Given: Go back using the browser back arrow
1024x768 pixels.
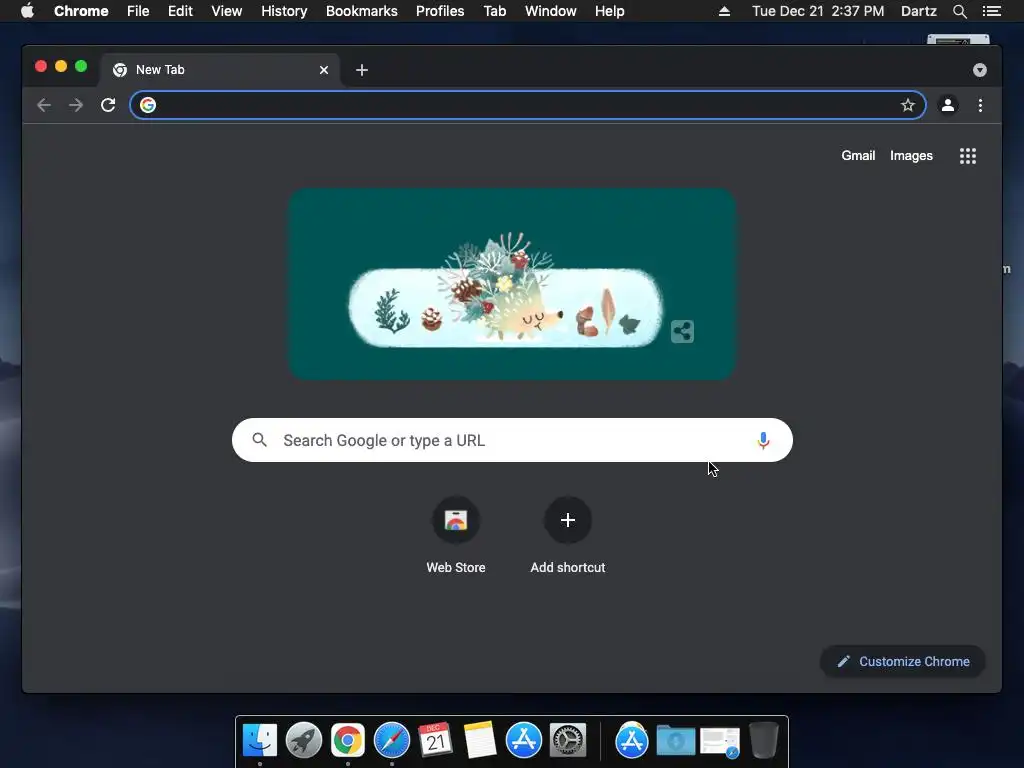Looking at the screenshot, I should [x=44, y=105].
